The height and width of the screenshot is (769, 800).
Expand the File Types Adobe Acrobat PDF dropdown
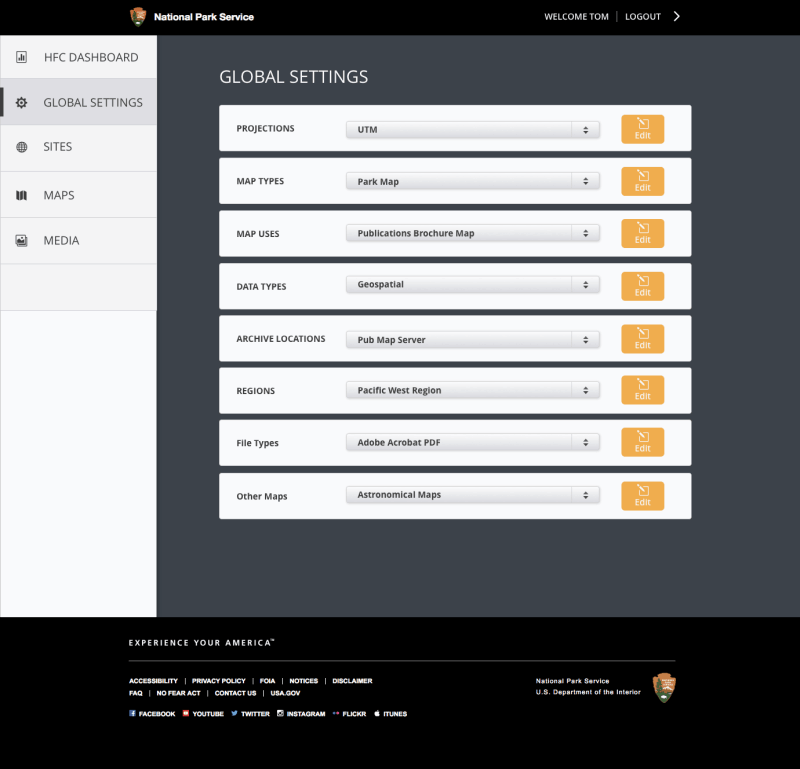[x=472, y=442]
